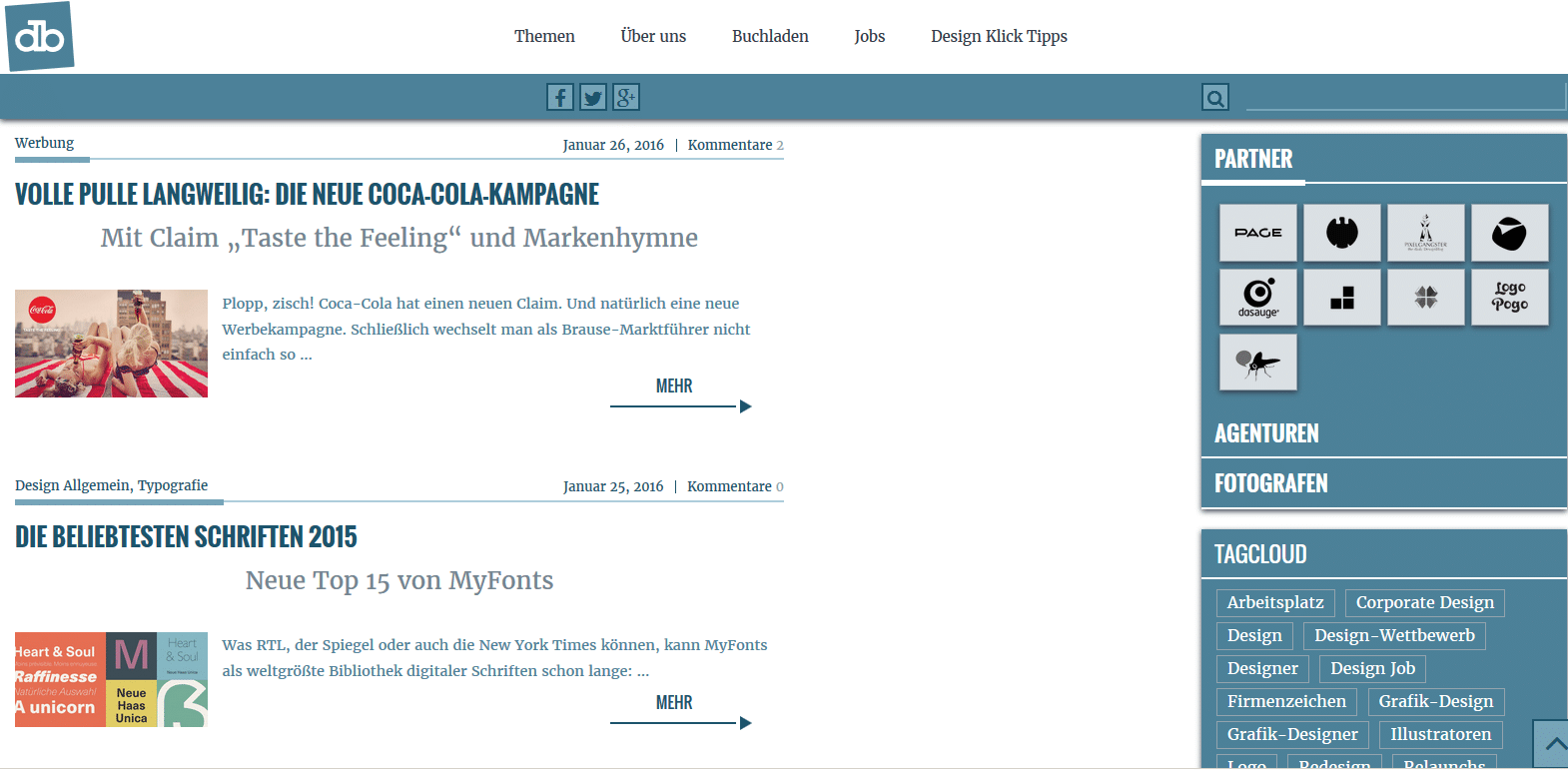Go to the Buchladen page
This screenshot has height=770, width=1568.
(770, 36)
